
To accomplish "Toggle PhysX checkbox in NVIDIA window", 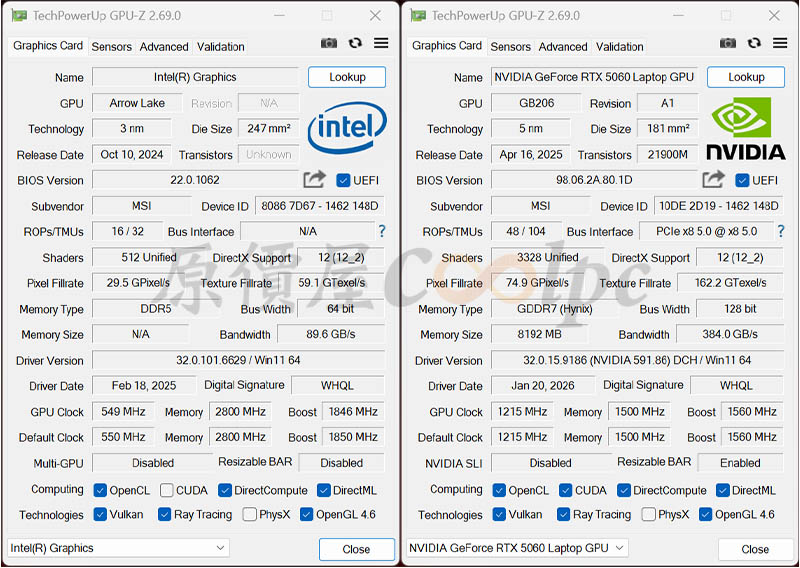I will (x=649, y=515).
